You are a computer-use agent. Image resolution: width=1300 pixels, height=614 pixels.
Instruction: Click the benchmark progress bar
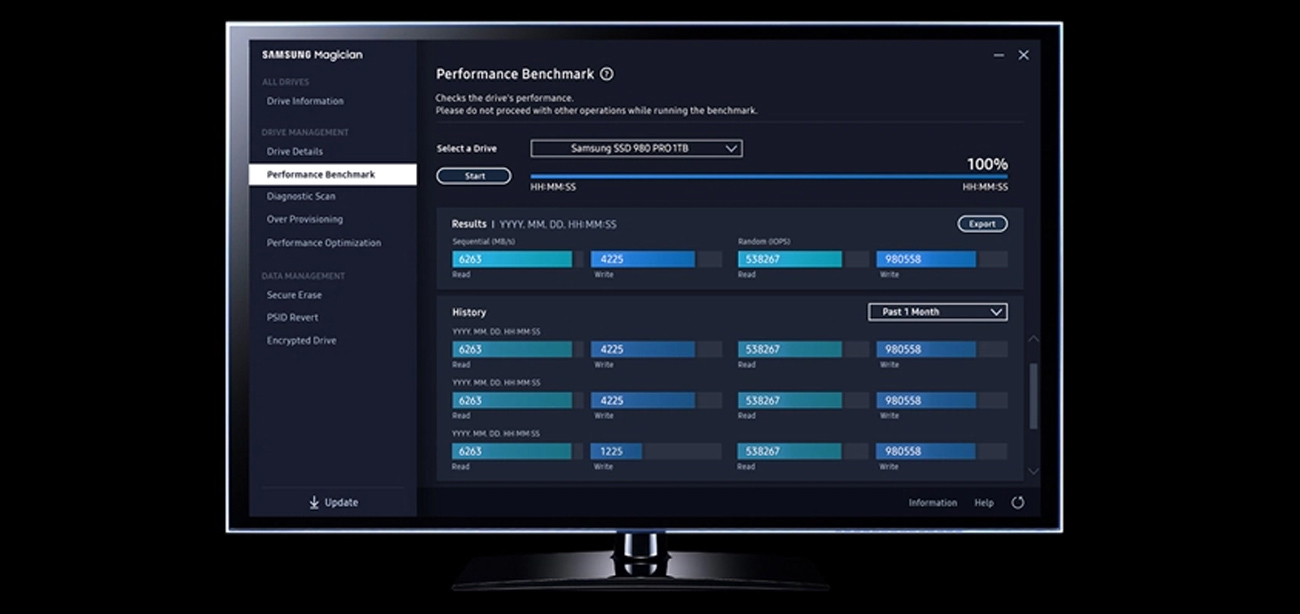pyautogui.click(x=769, y=177)
